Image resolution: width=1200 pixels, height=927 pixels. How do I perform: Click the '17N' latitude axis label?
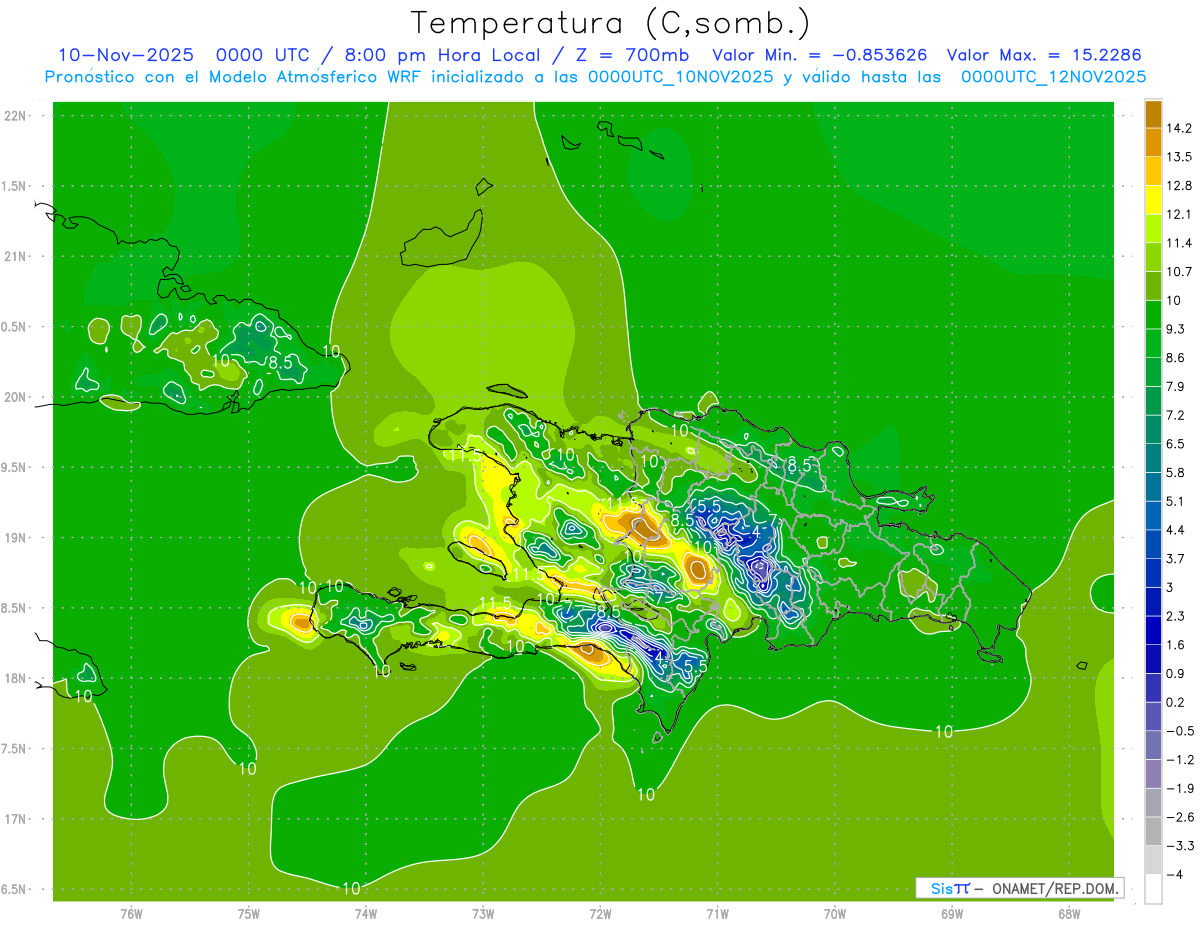15,819
